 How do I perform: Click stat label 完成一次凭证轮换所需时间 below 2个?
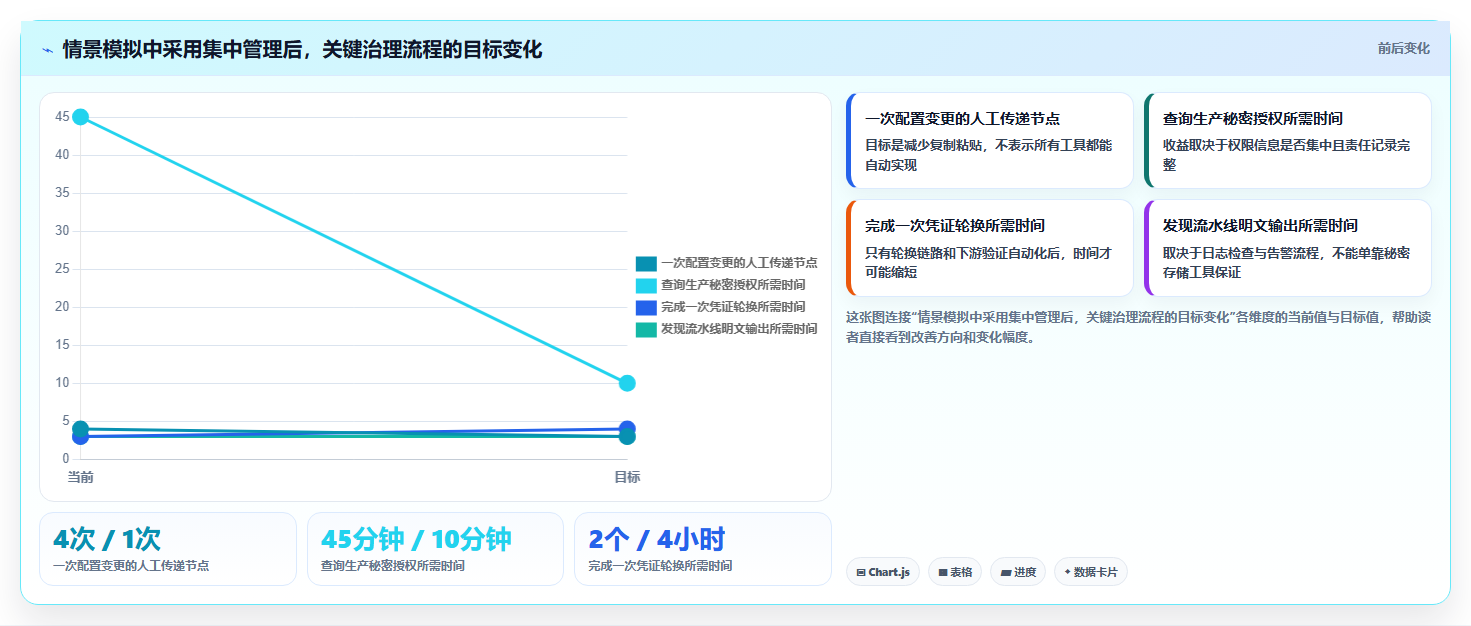[660, 566]
